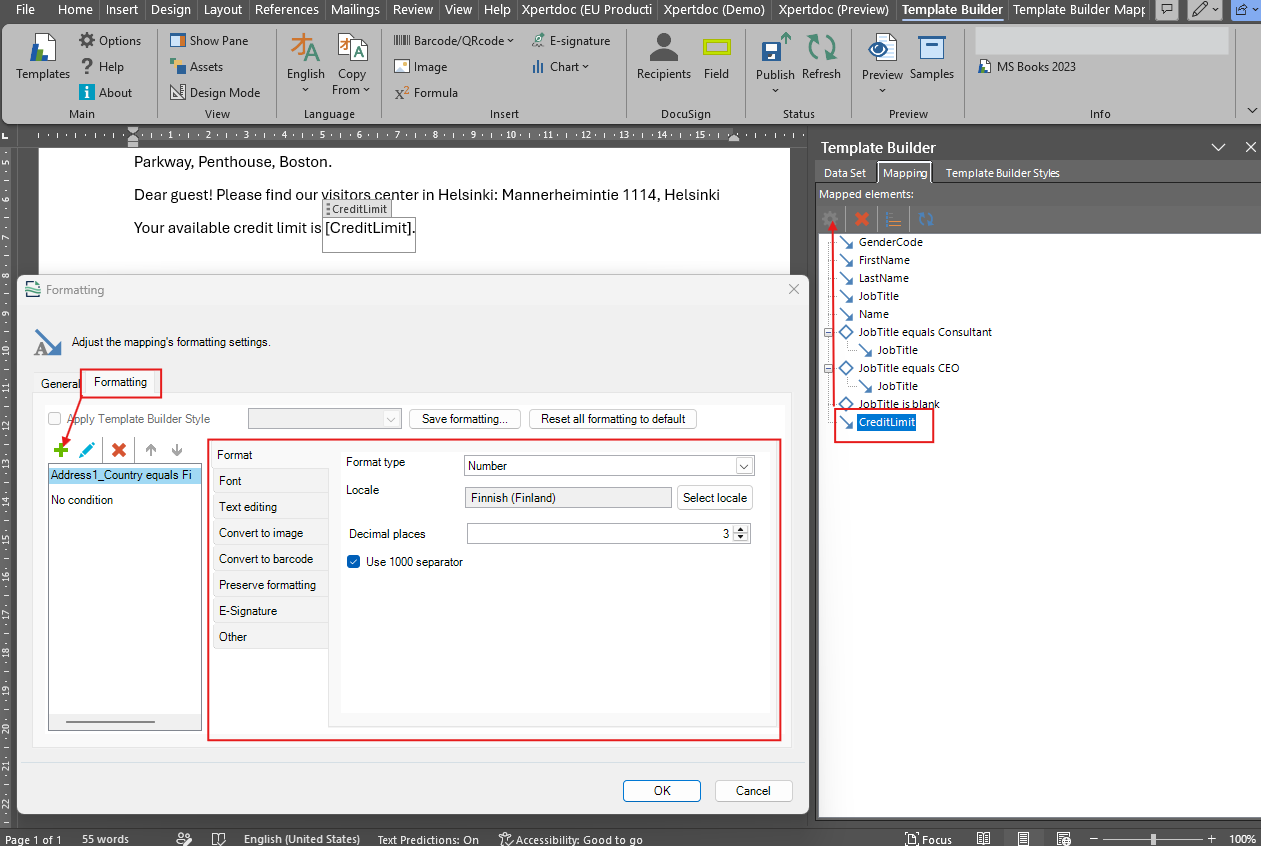Confirm the Formatting dialog with OK
This screenshot has height=846, width=1261.
(x=662, y=791)
